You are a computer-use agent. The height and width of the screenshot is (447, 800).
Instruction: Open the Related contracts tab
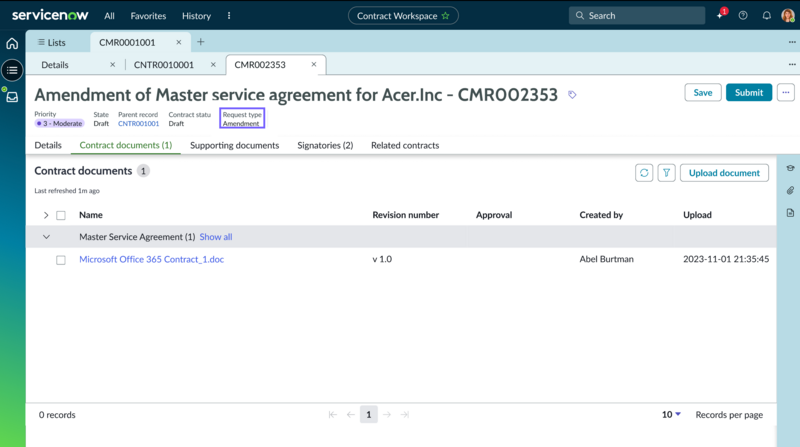click(x=405, y=145)
